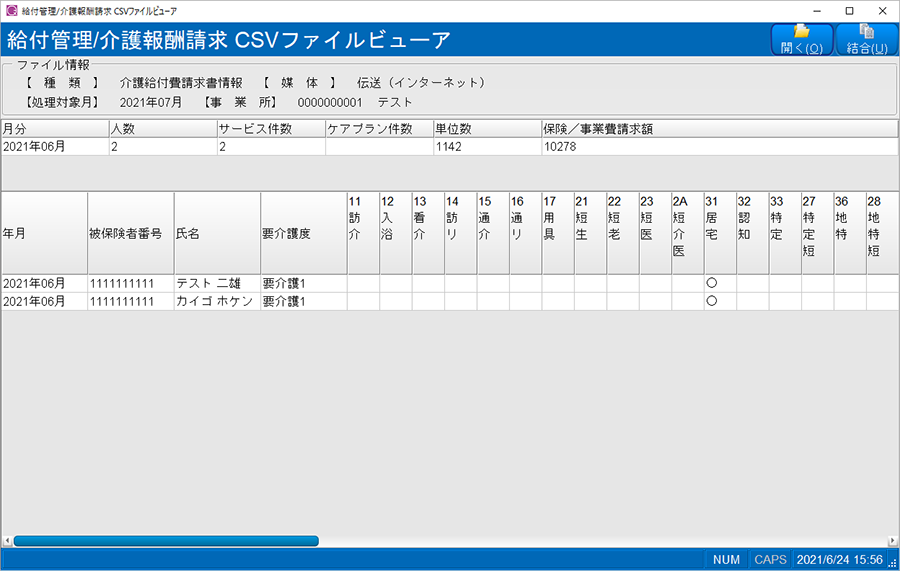Viewport: 900px width, 571px height.
Task: Minimize the CSV viewer window
Action: pos(817,11)
